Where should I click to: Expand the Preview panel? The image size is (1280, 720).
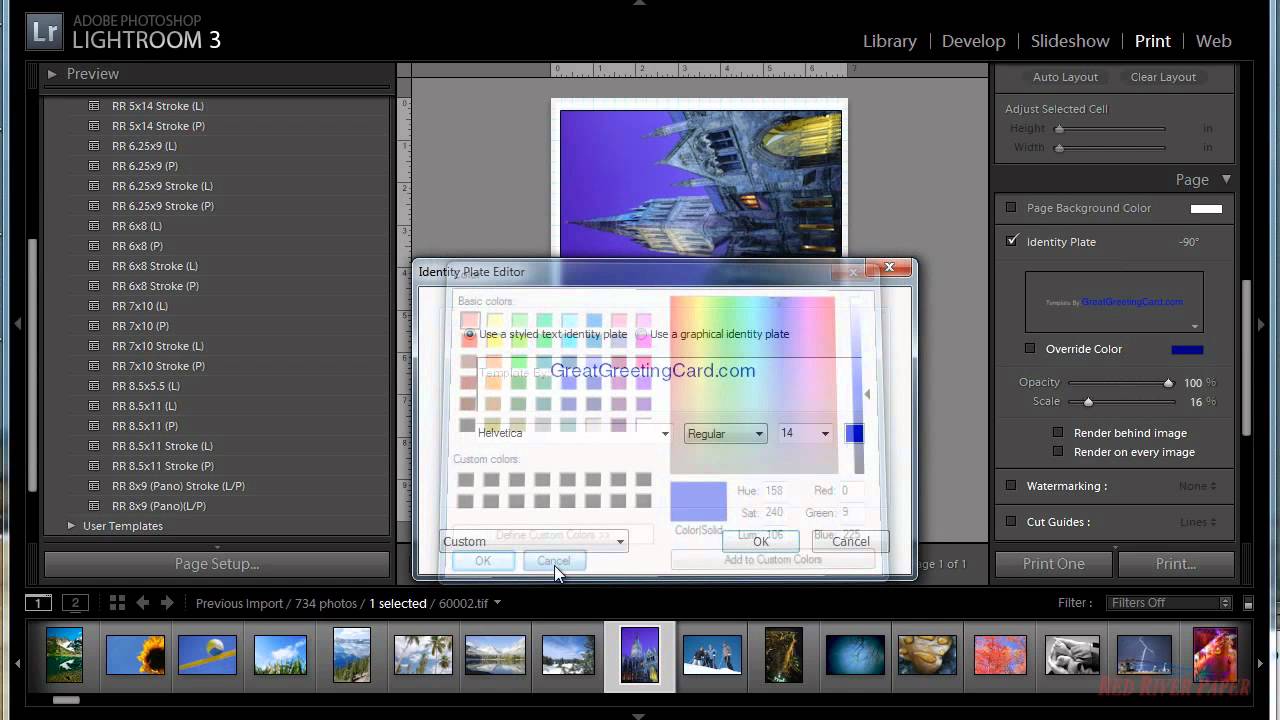[x=52, y=74]
